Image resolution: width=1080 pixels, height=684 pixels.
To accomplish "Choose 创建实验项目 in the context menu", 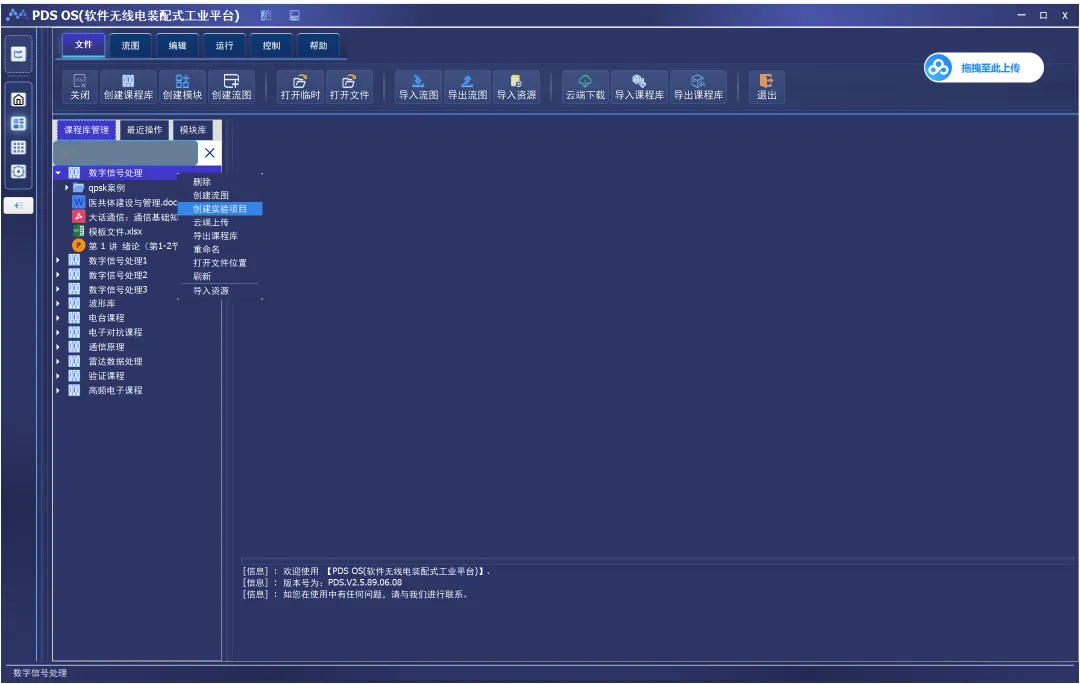I will point(220,209).
